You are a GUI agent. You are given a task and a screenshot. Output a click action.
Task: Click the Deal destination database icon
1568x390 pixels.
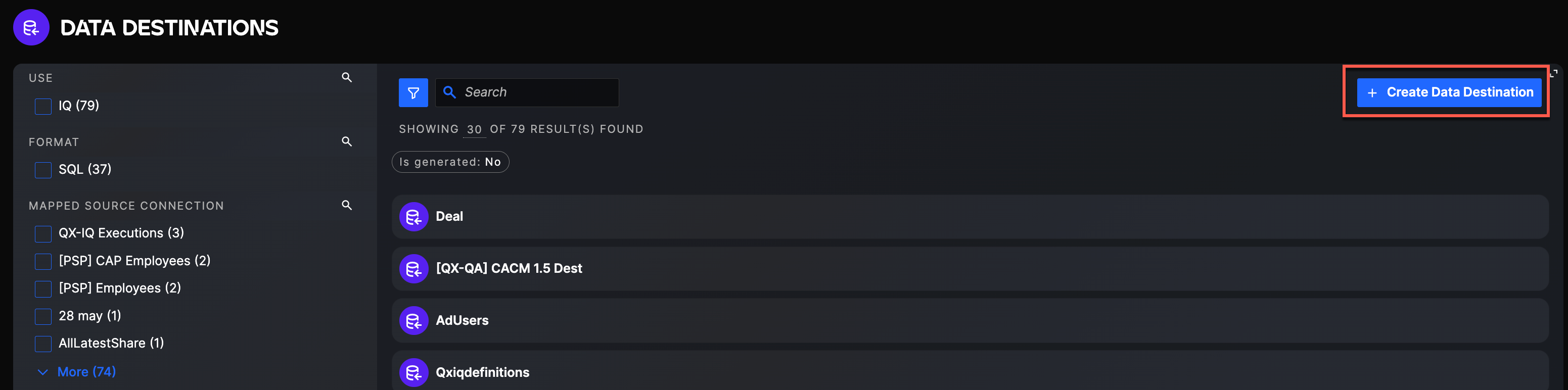413,217
